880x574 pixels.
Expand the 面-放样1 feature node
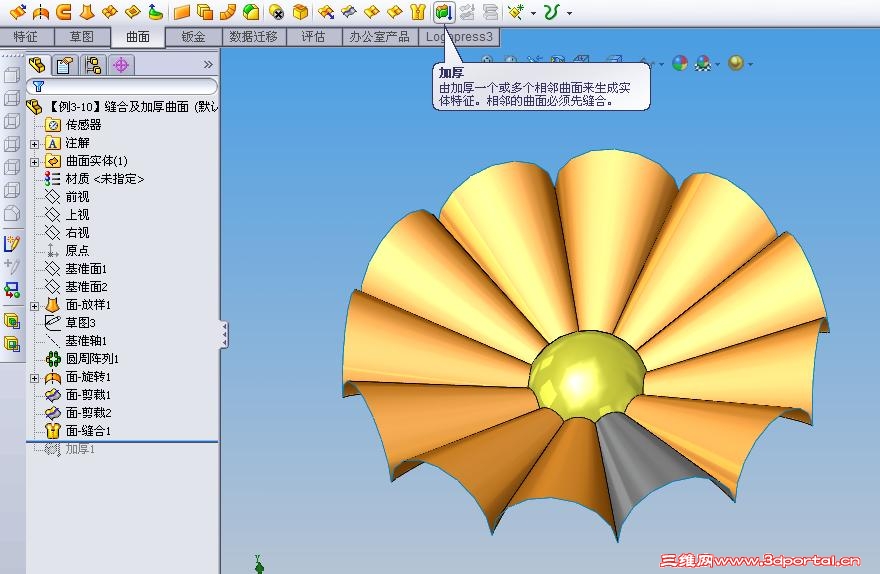(34, 306)
